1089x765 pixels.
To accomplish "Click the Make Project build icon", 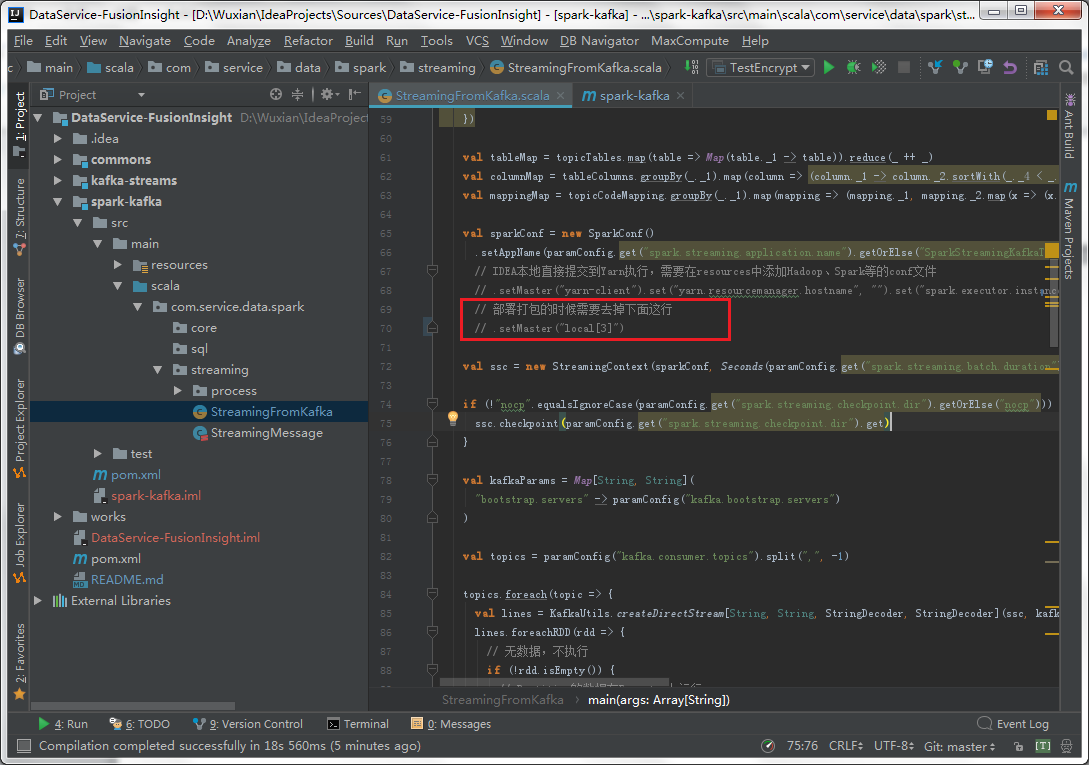I will [x=692, y=67].
